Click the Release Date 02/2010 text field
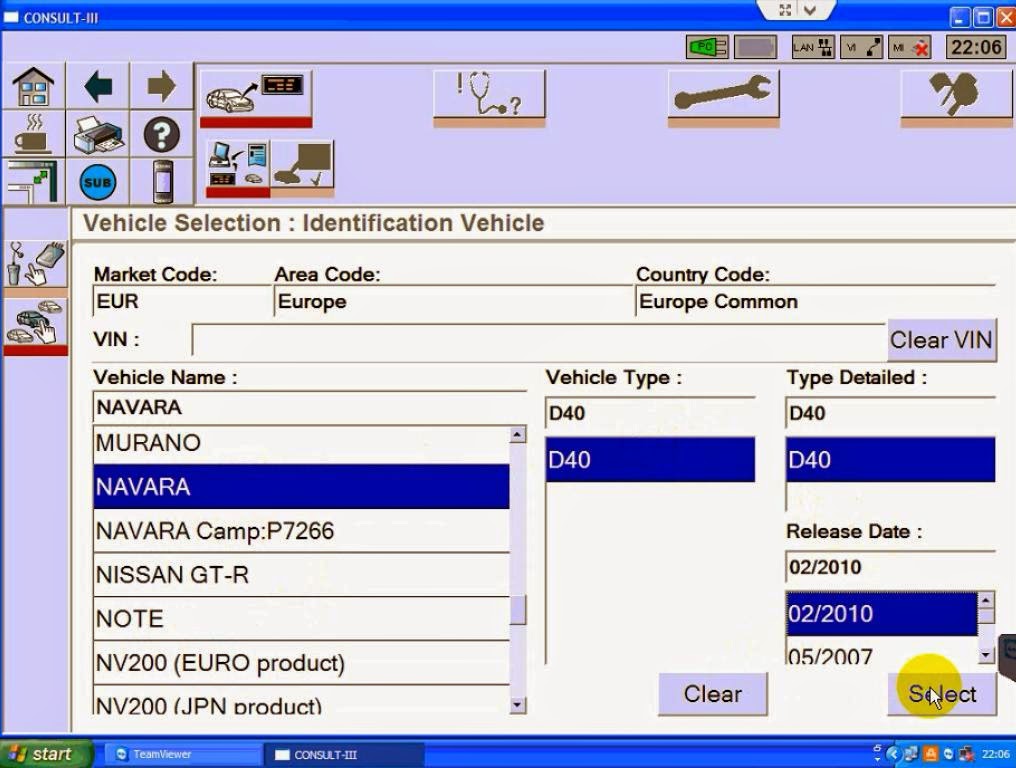 (x=890, y=567)
